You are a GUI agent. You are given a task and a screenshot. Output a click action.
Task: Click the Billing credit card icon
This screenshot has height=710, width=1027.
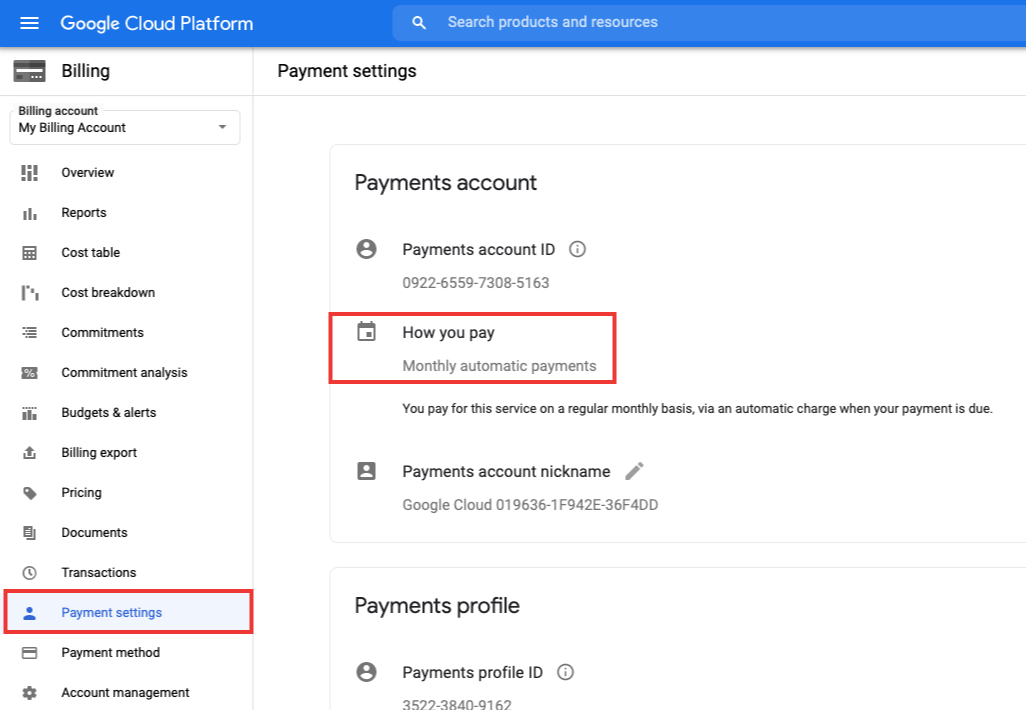point(29,71)
